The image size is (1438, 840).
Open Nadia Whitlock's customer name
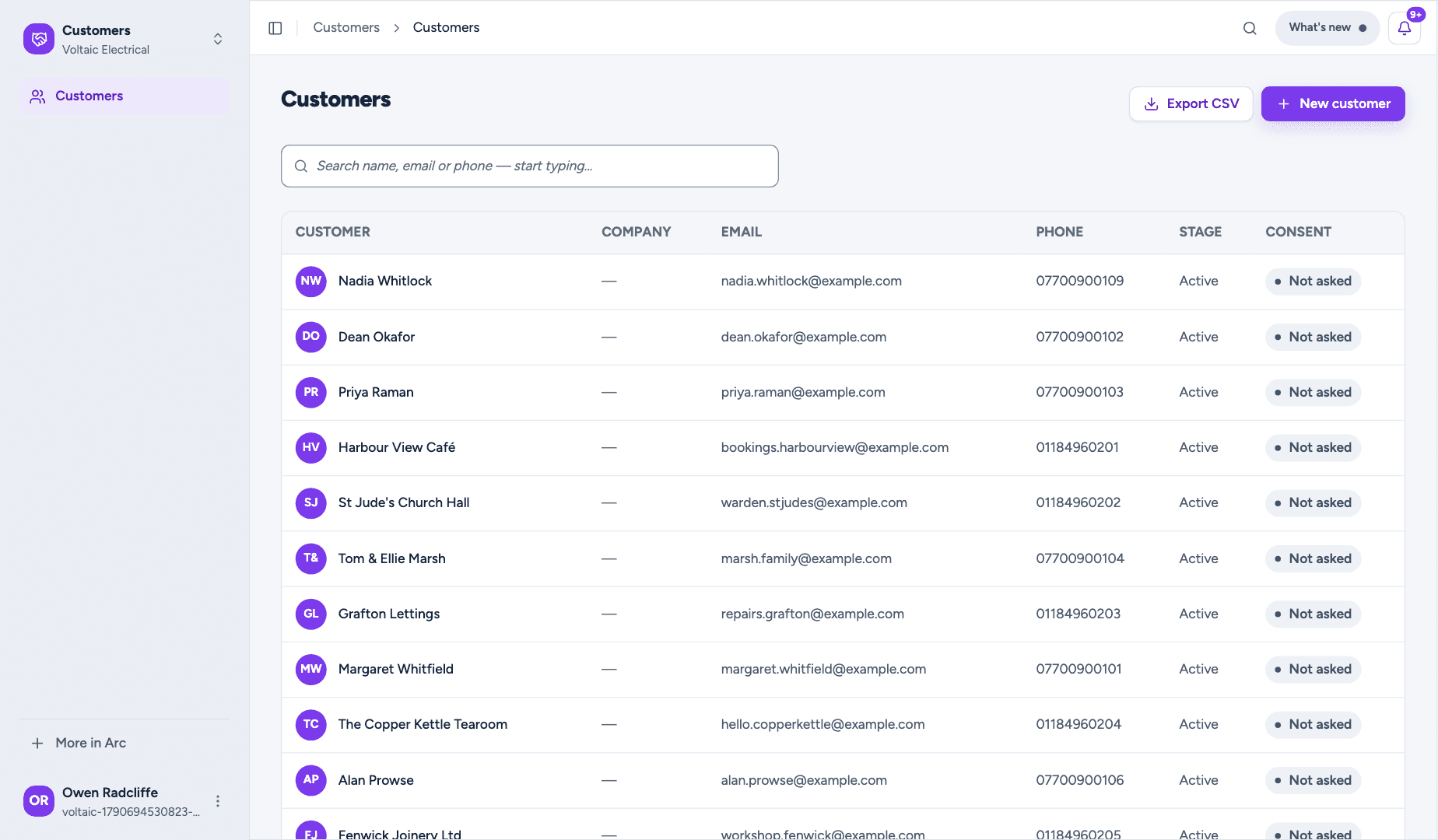click(x=385, y=281)
